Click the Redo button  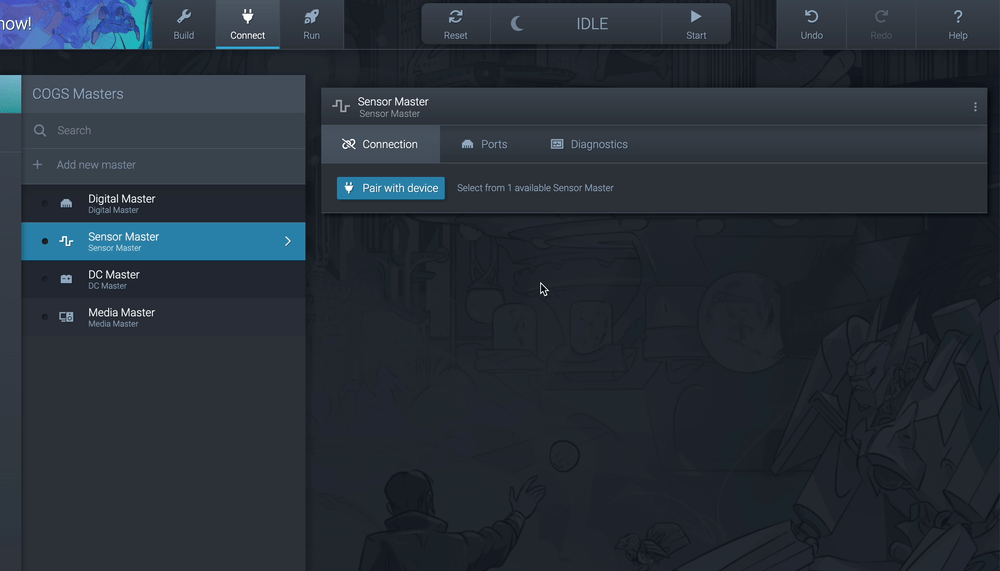tap(881, 24)
